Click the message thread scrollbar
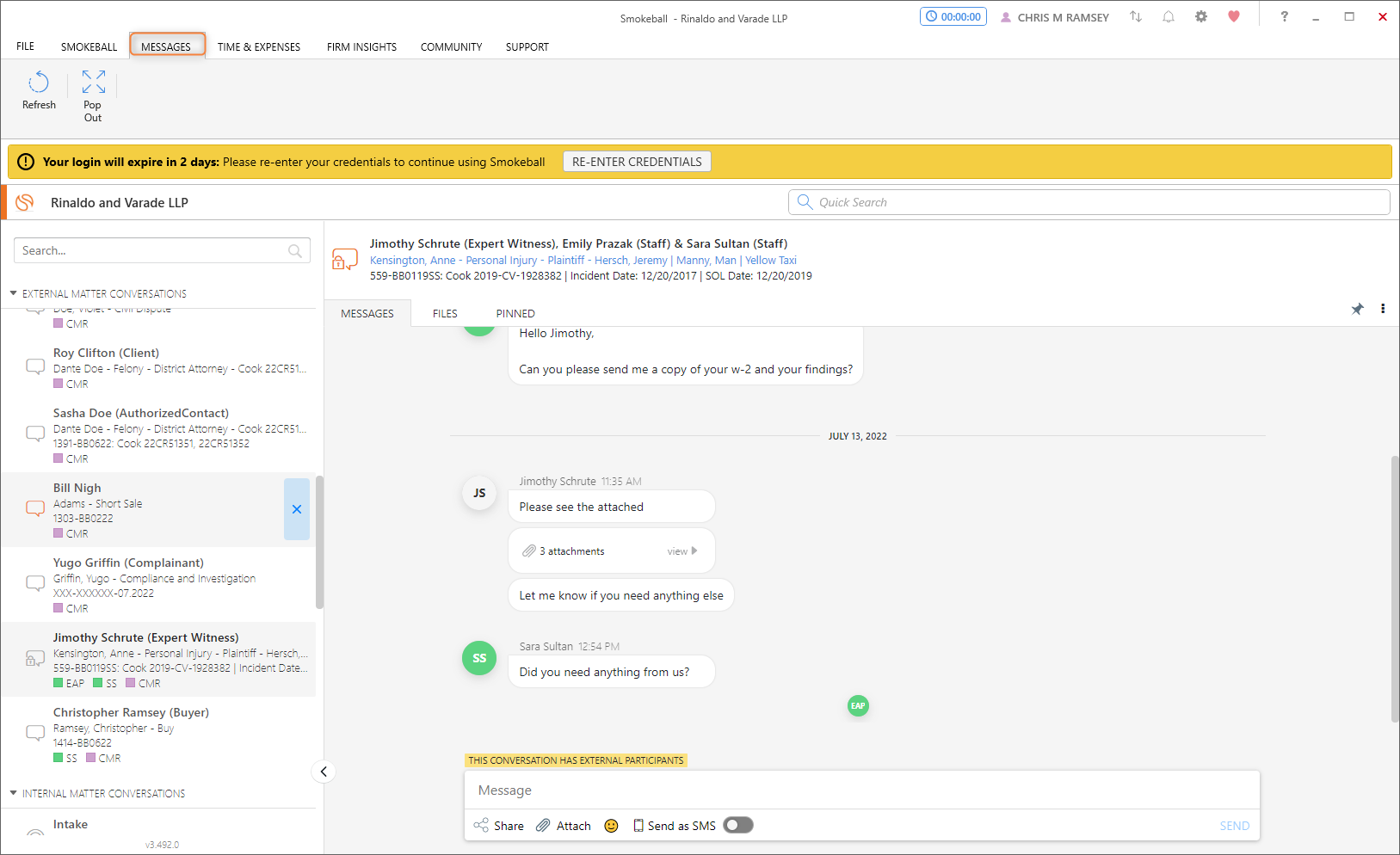 (x=1395, y=589)
